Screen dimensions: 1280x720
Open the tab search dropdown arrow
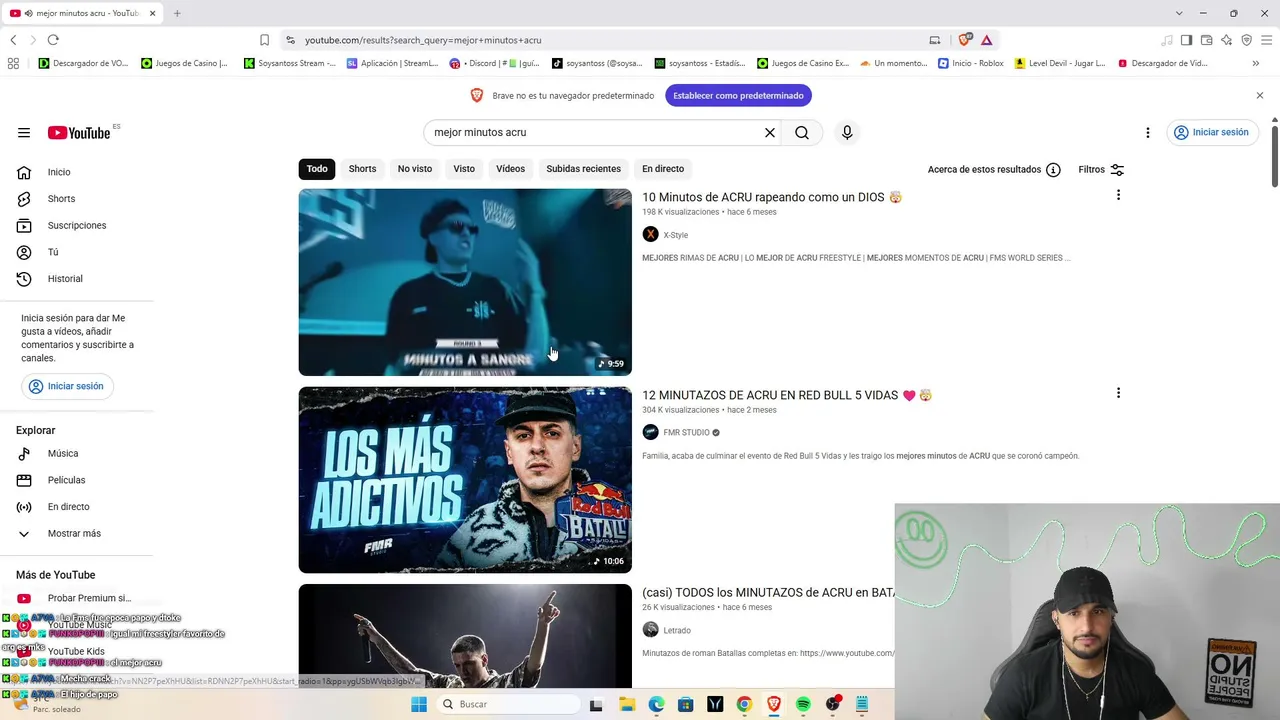[x=1179, y=13]
